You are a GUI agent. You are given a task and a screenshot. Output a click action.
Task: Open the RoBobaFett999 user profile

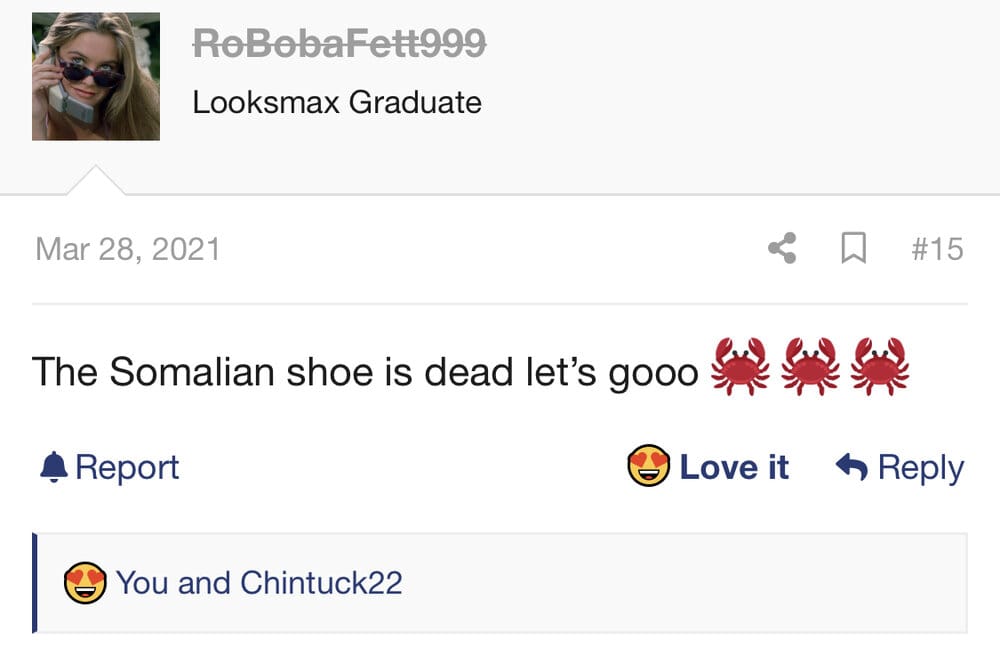point(339,43)
